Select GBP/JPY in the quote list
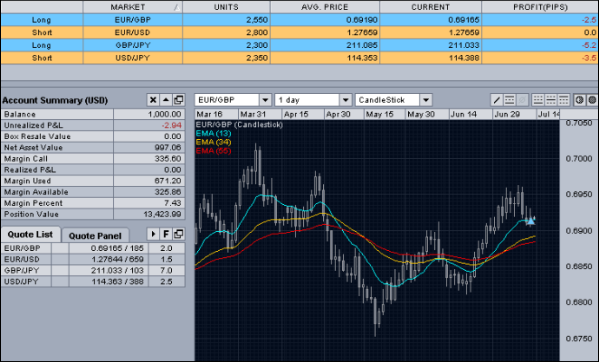The image size is (599, 362). 22,270
